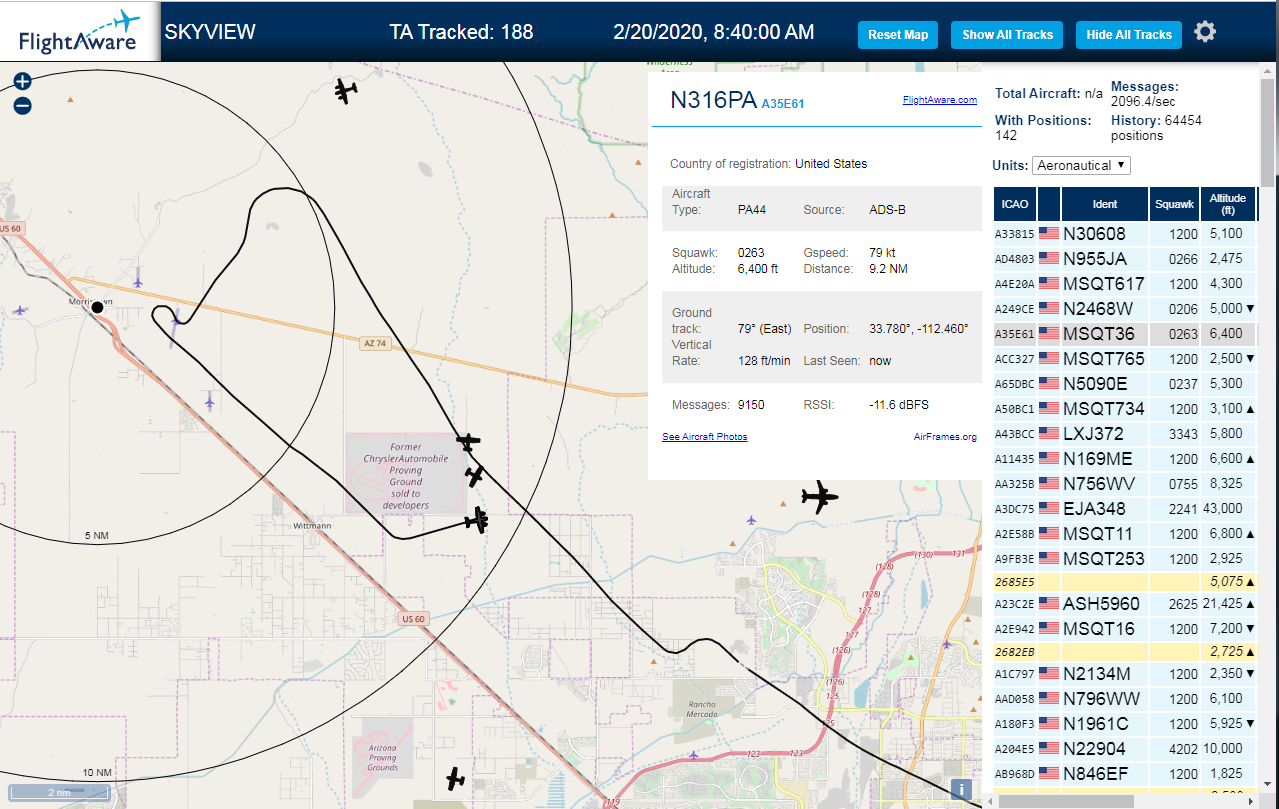Select the ASH5960 aircraft row
1279x809 pixels.
click(x=1125, y=604)
